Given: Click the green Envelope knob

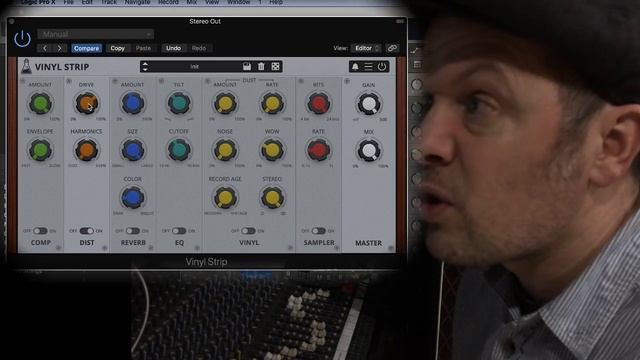Looking at the screenshot, I should click(40, 150).
